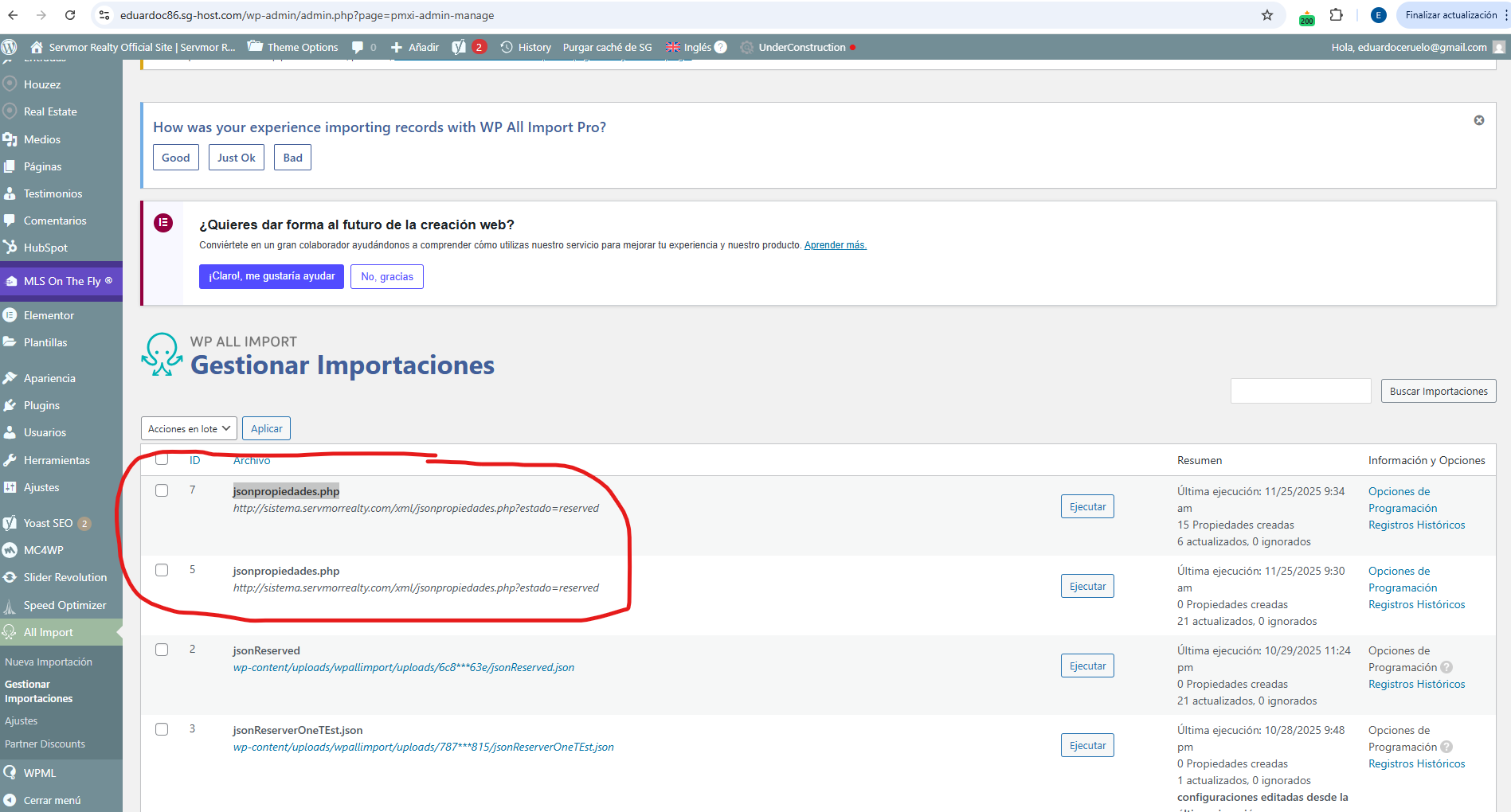Click Purgar caché de SG

[608, 47]
